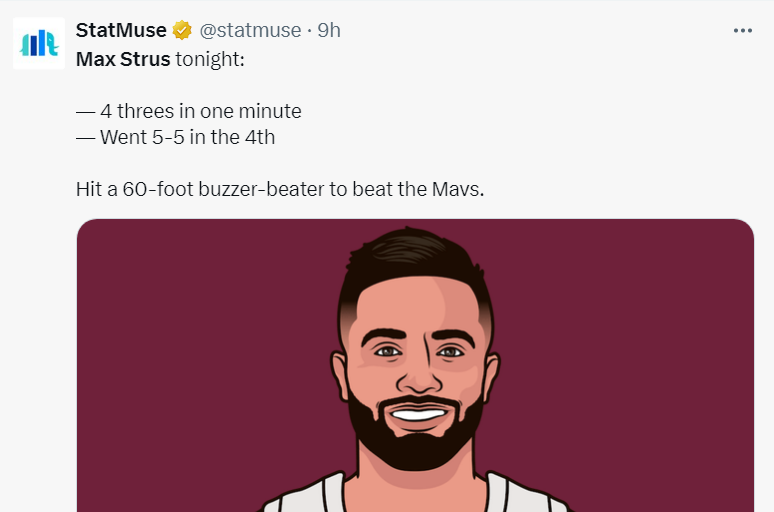
Task: Click the illustrated player's nose
Action: tap(418, 375)
